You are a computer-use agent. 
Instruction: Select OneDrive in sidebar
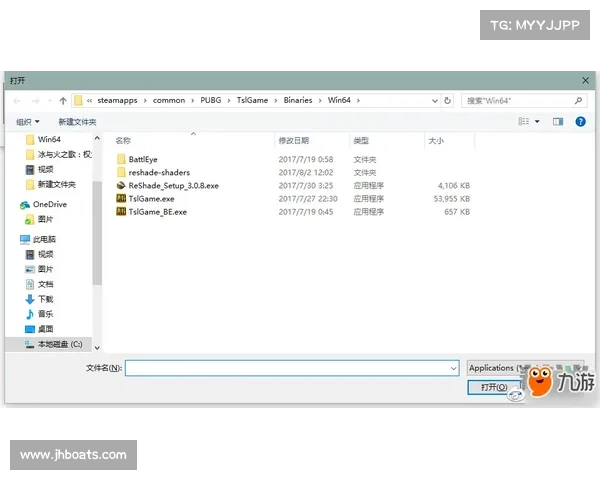pos(44,204)
